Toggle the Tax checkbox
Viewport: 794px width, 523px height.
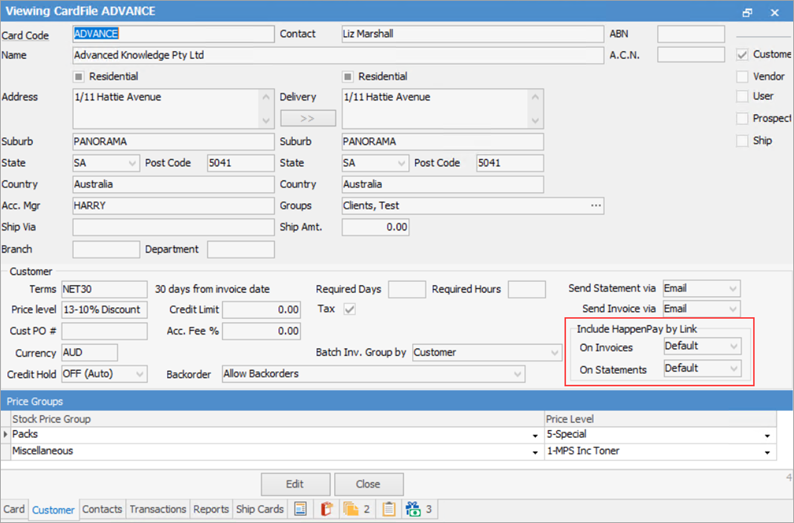coord(349,310)
